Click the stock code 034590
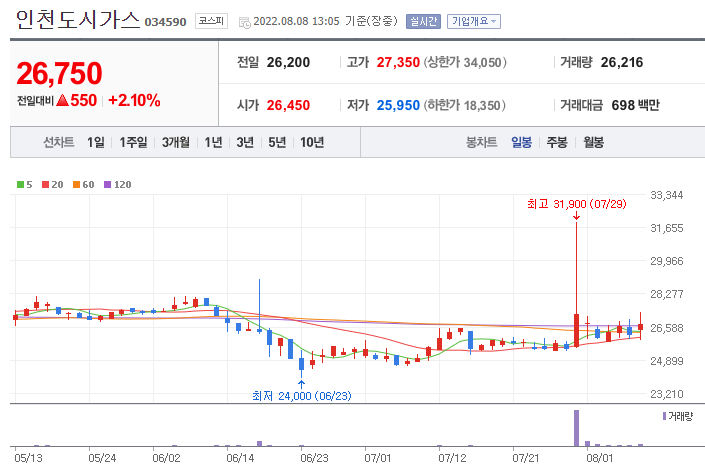Viewport: 705px width, 470px height. click(165, 22)
